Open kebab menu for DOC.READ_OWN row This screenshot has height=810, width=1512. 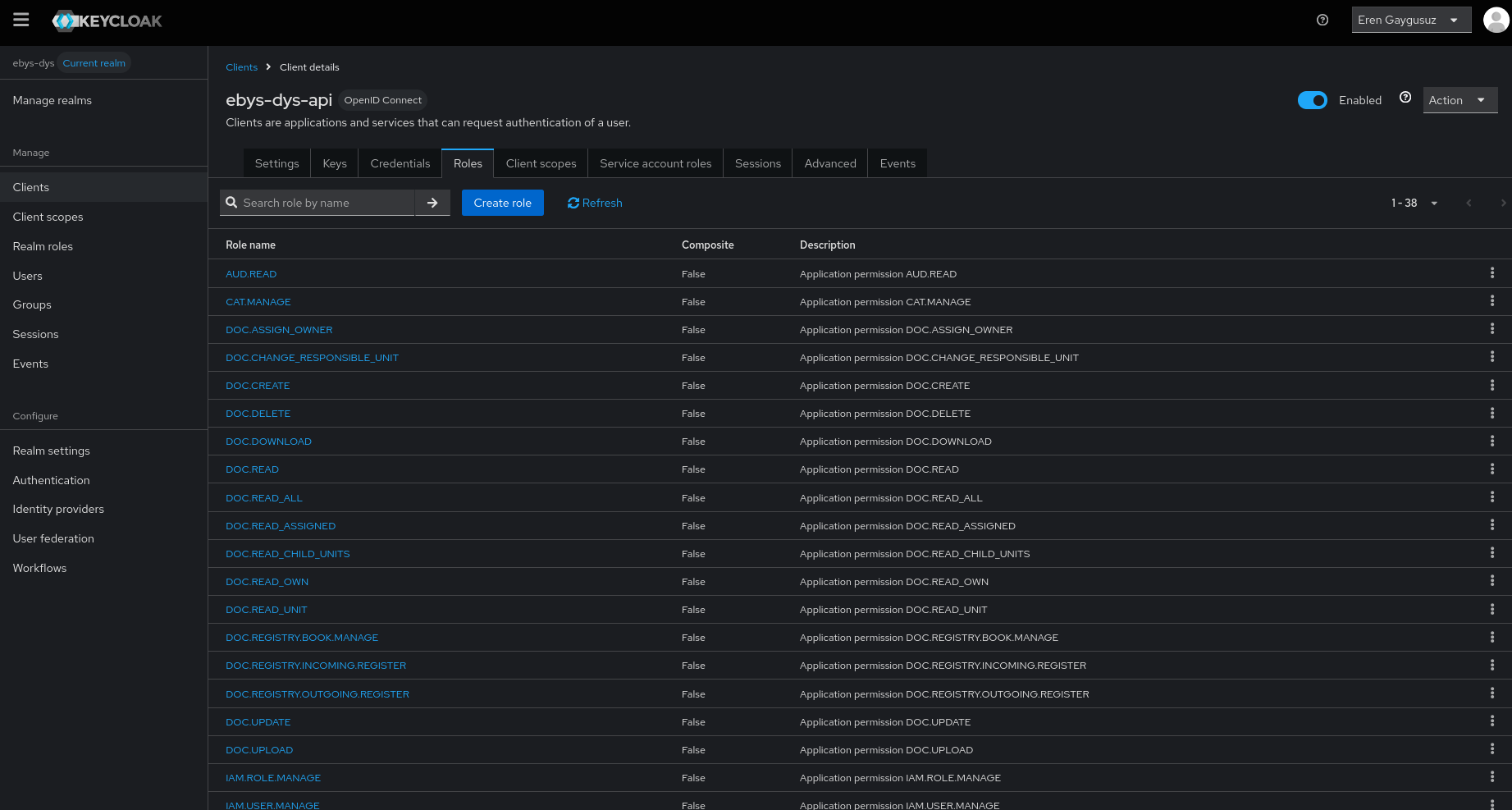tap(1492, 580)
